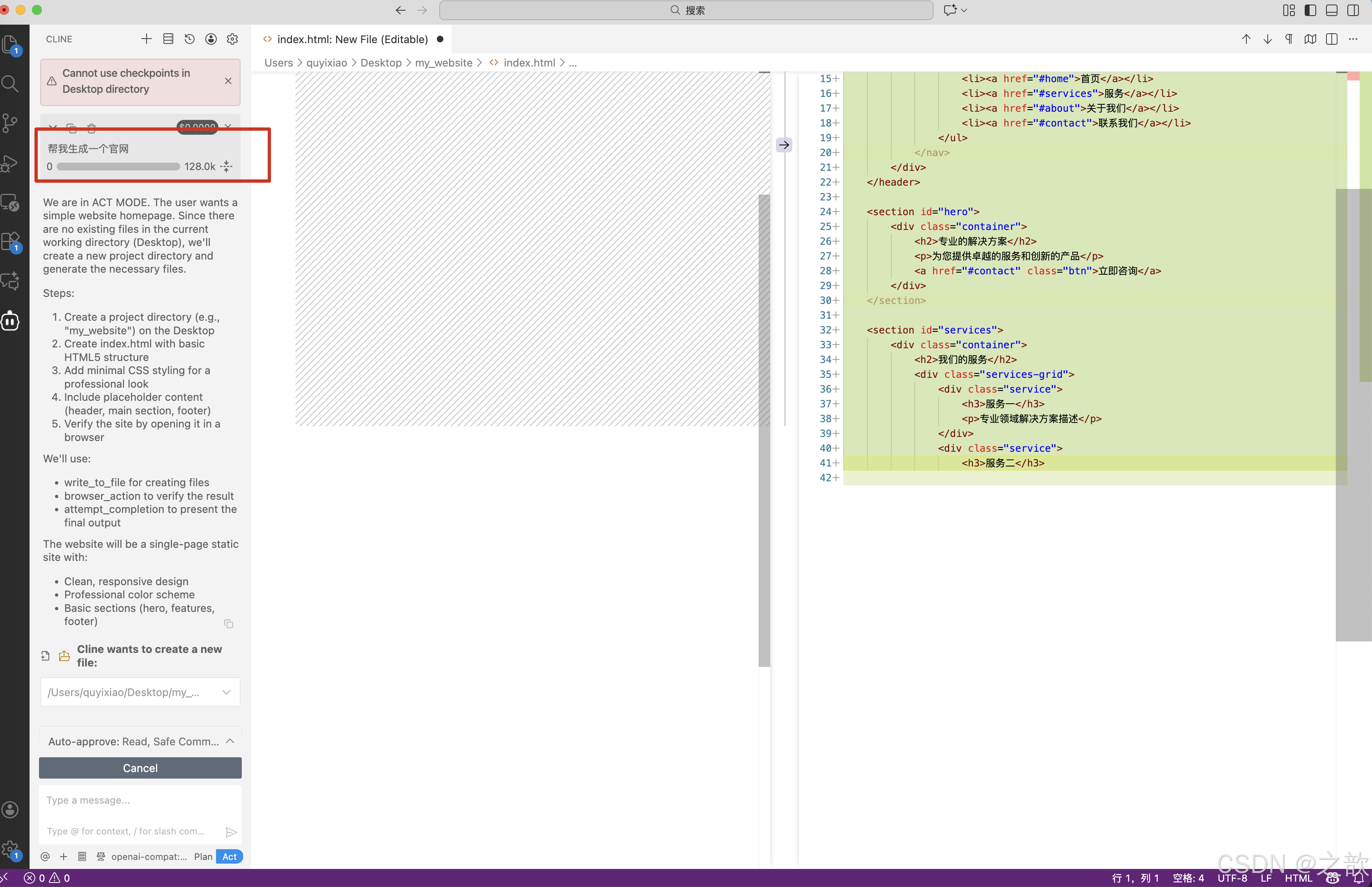1372x887 pixels.
Task: Click the context window usage progress bar
Action: point(119,166)
